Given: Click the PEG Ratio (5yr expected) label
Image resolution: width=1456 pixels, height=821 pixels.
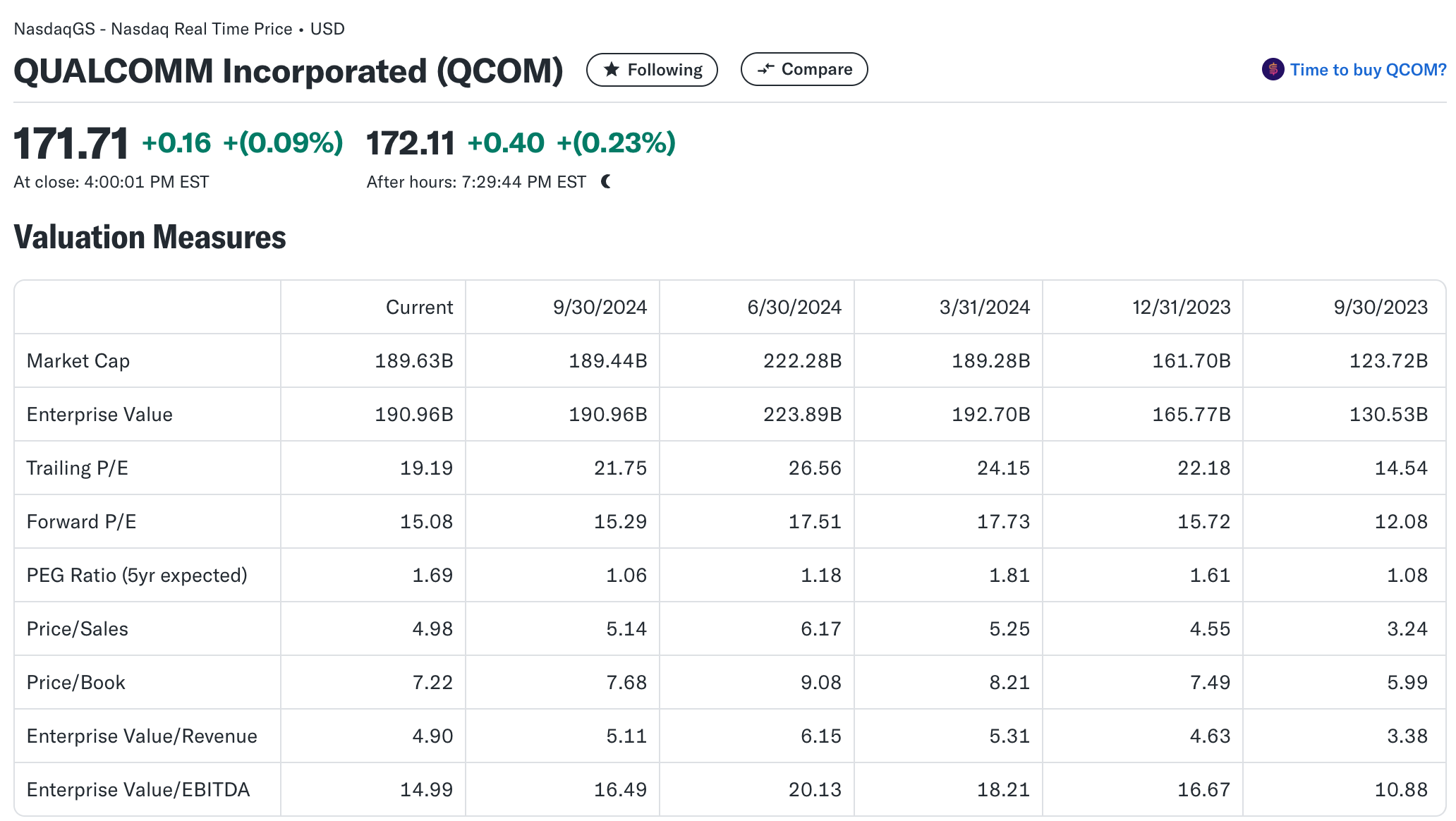Looking at the screenshot, I should click(137, 576).
